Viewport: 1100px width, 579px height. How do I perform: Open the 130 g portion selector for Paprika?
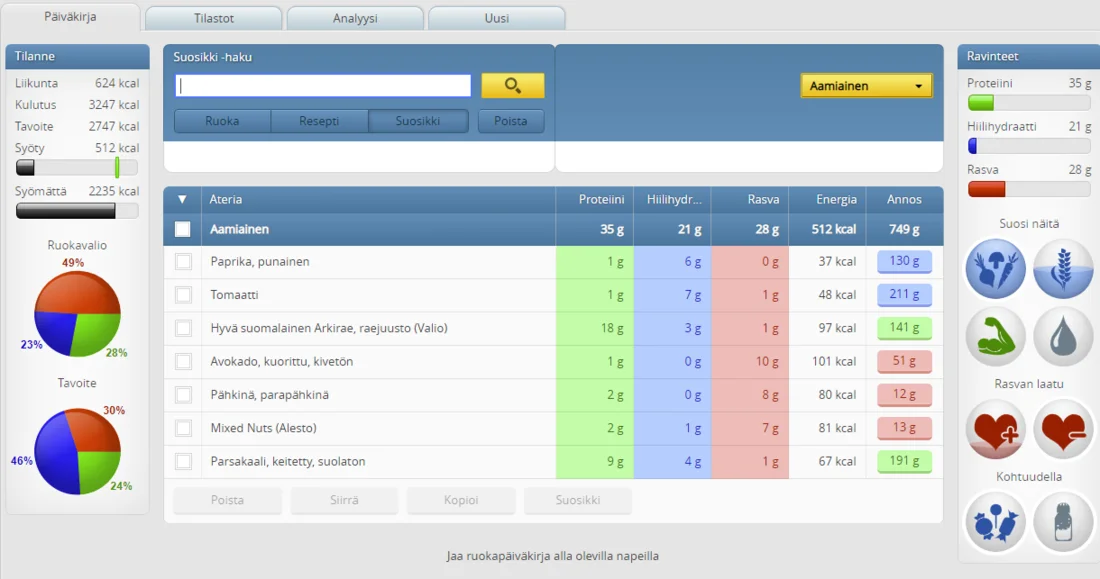coord(904,262)
